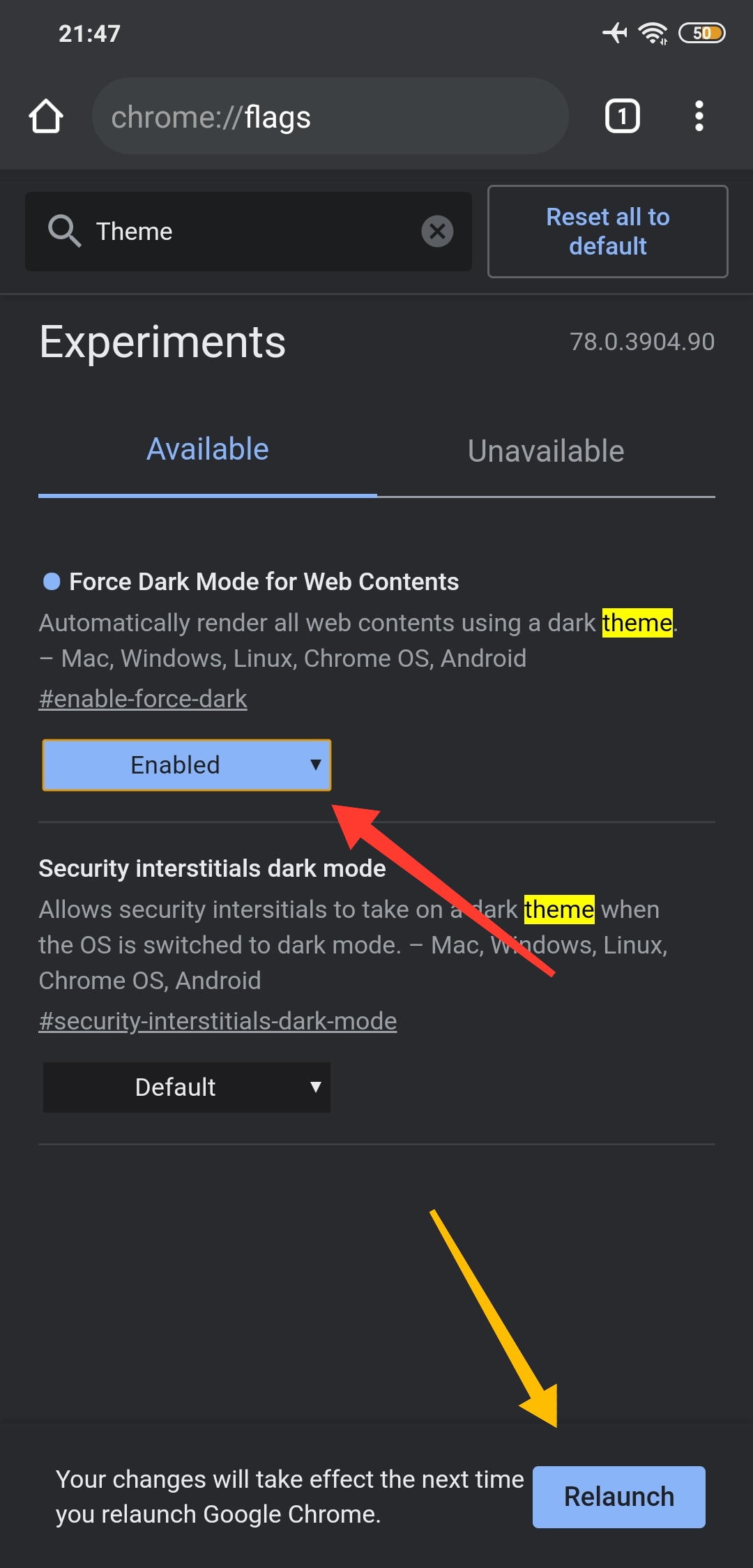Viewport: 753px width, 1568px height.
Task: Tap the clock in status bar
Action: point(89,33)
